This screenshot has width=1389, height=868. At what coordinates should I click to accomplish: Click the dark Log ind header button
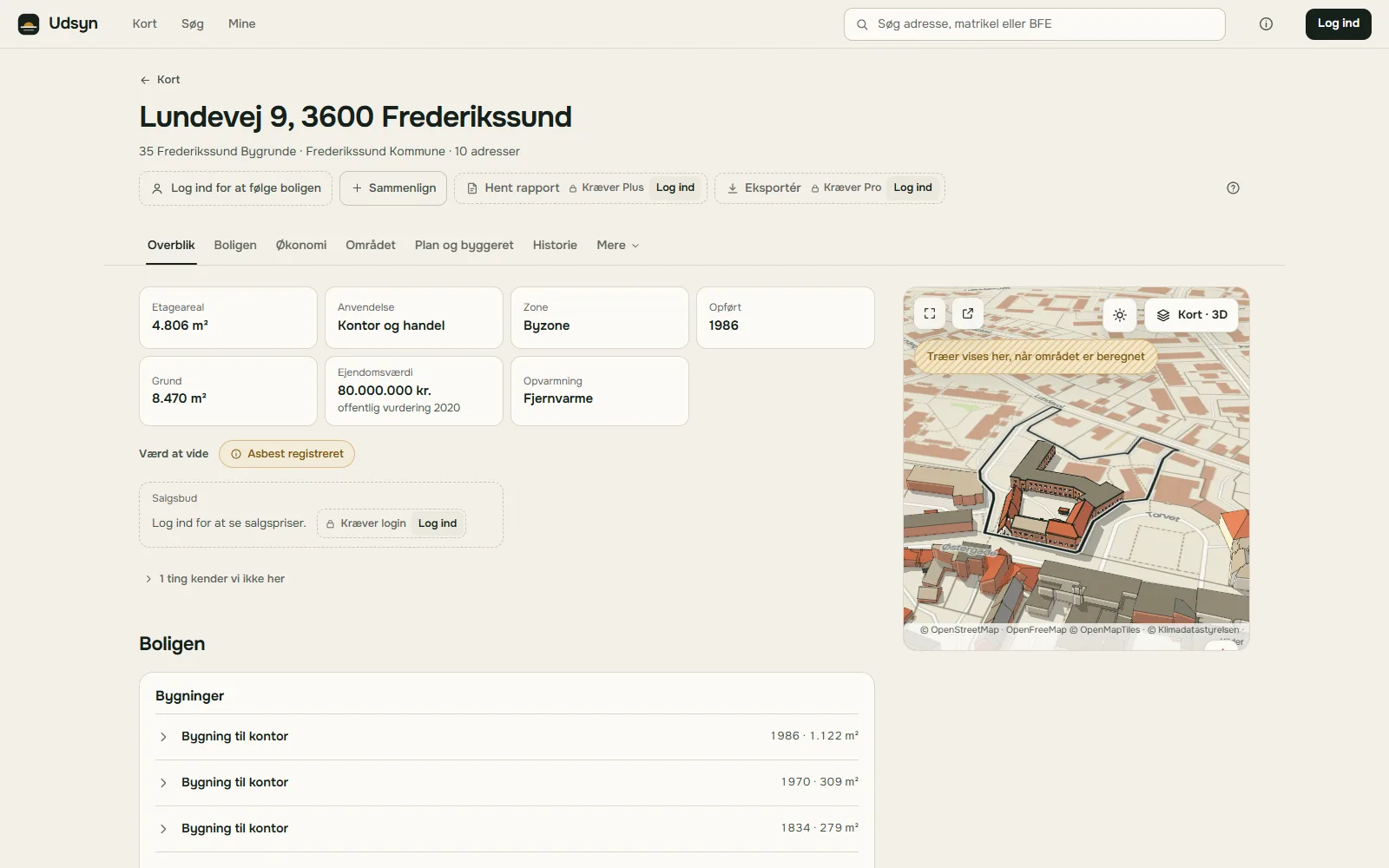coord(1338,24)
